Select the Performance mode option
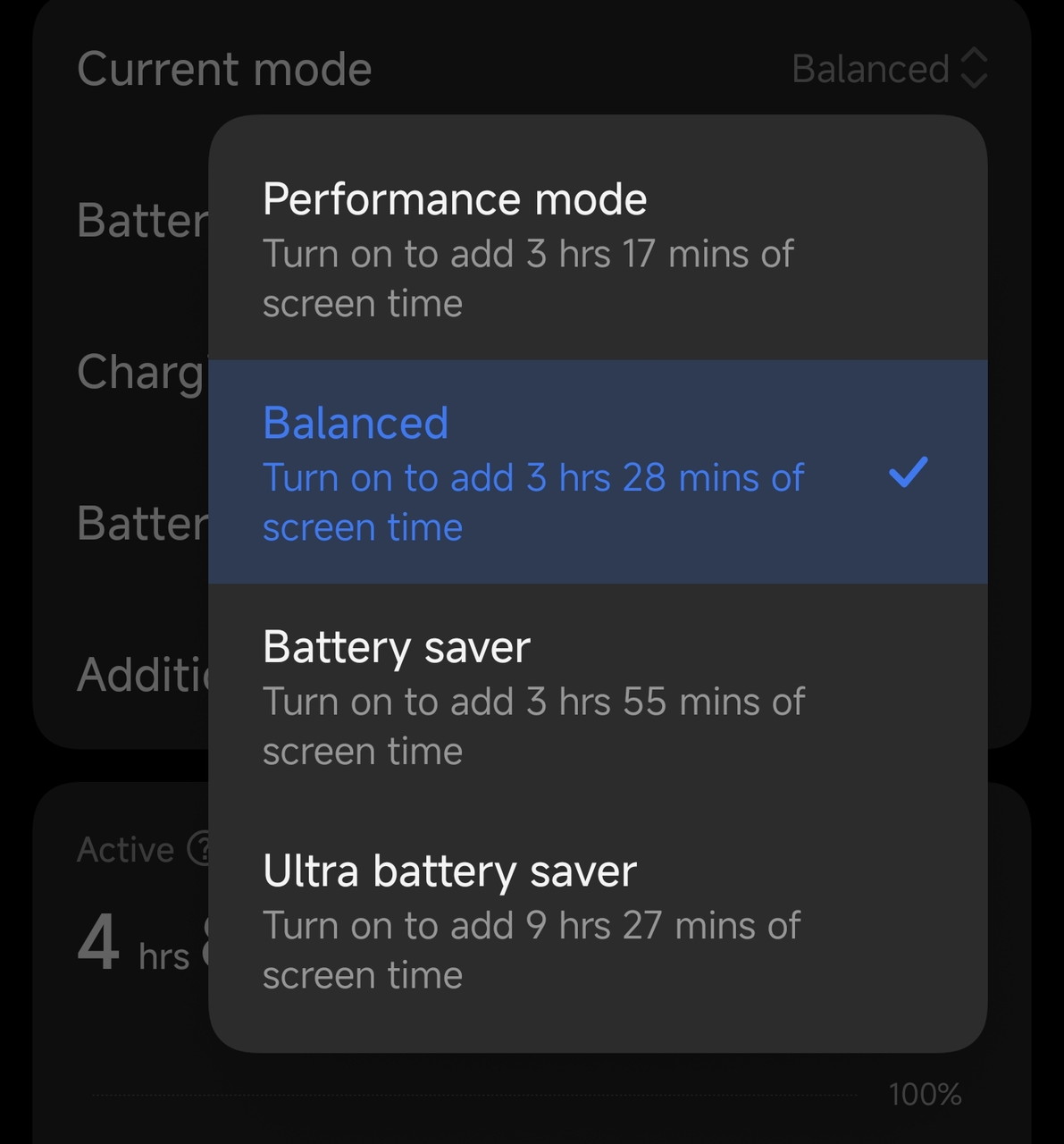1064x1144 pixels. coord(454,199)
